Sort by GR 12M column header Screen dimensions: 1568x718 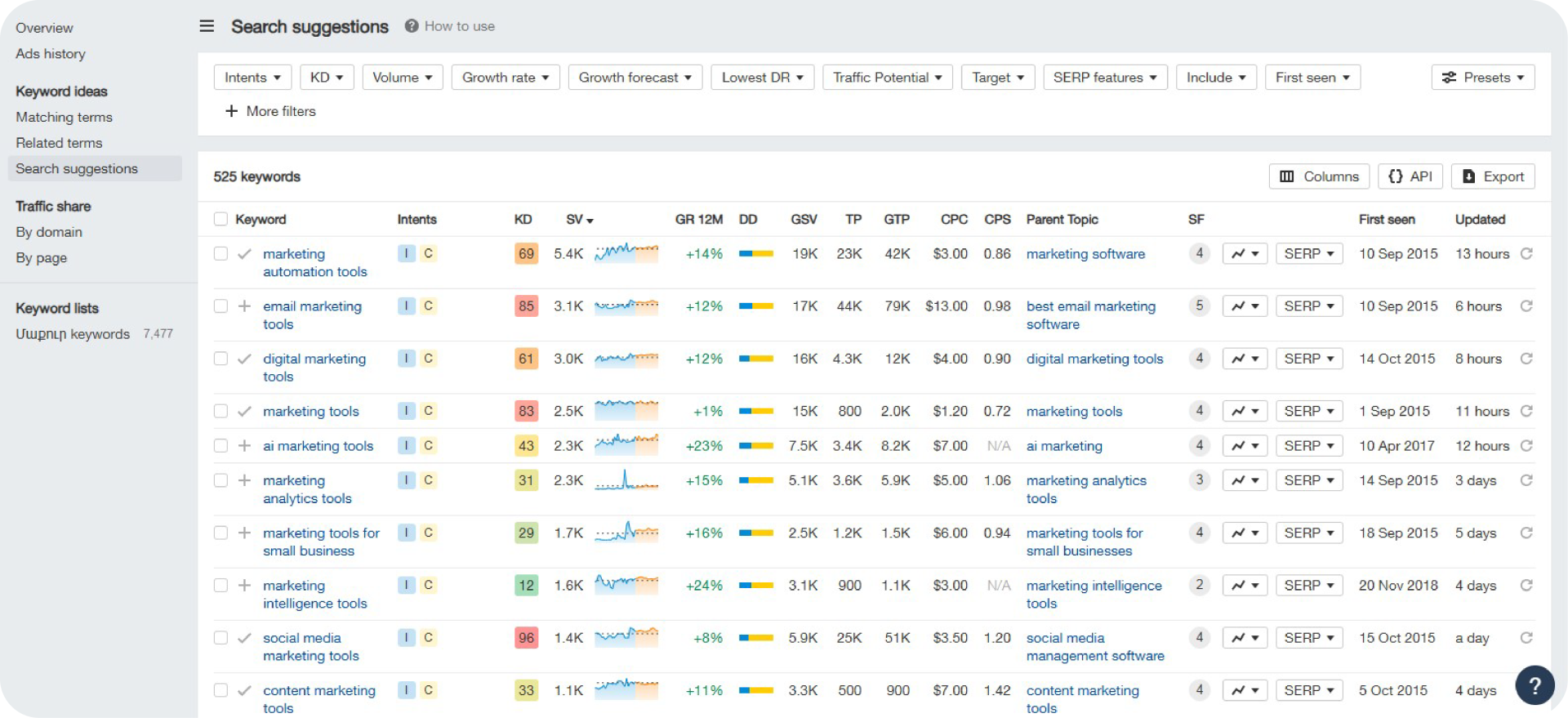tap(698, 219)
